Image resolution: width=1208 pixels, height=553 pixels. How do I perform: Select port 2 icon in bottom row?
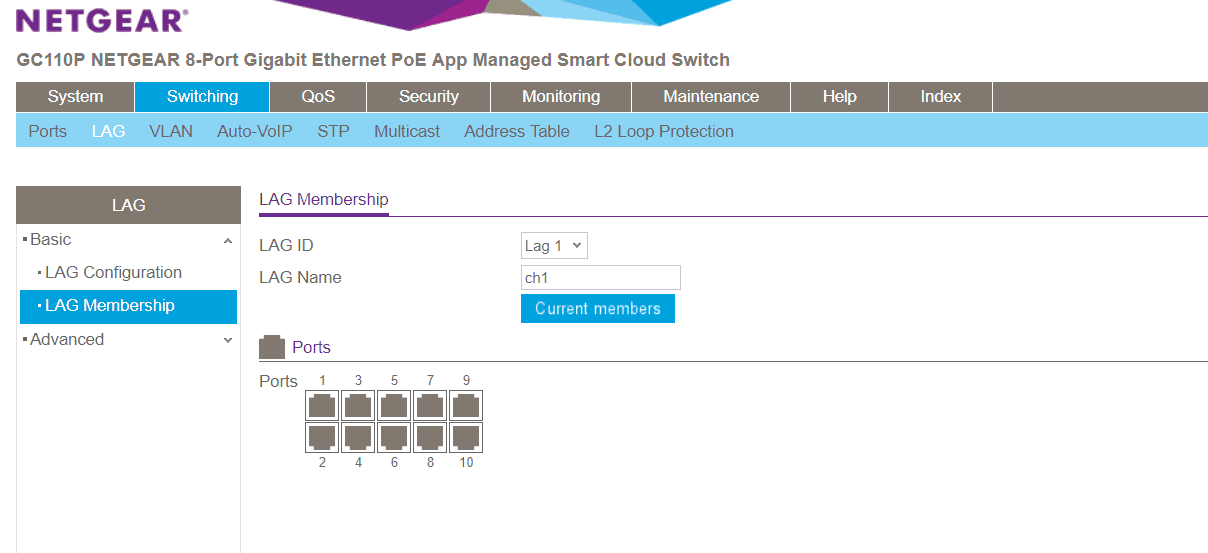click(x=322, y=437)
